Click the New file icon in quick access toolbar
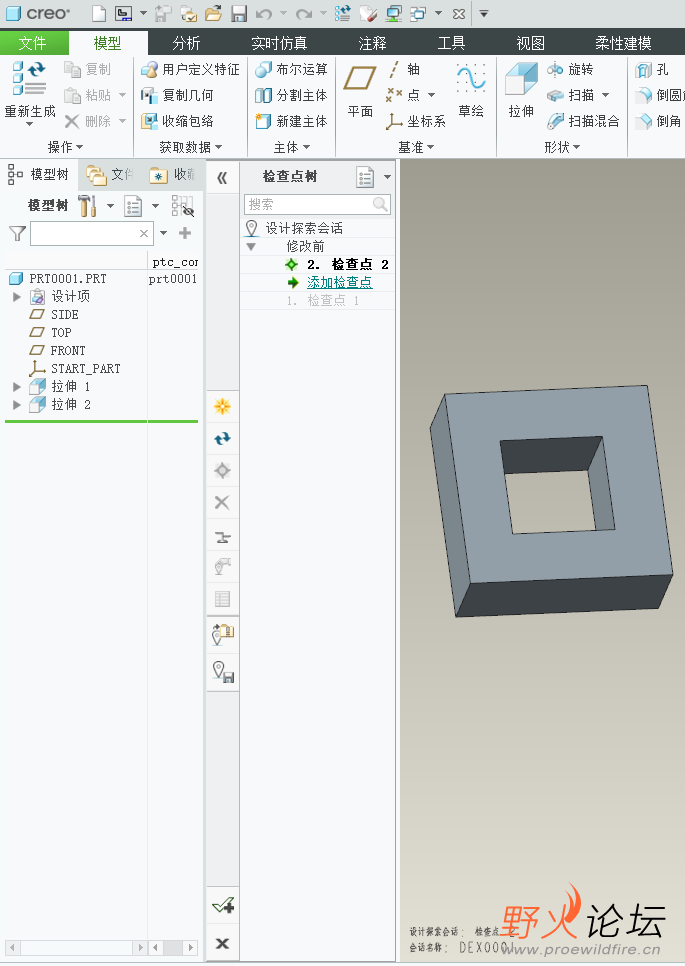 click(99, 13)
